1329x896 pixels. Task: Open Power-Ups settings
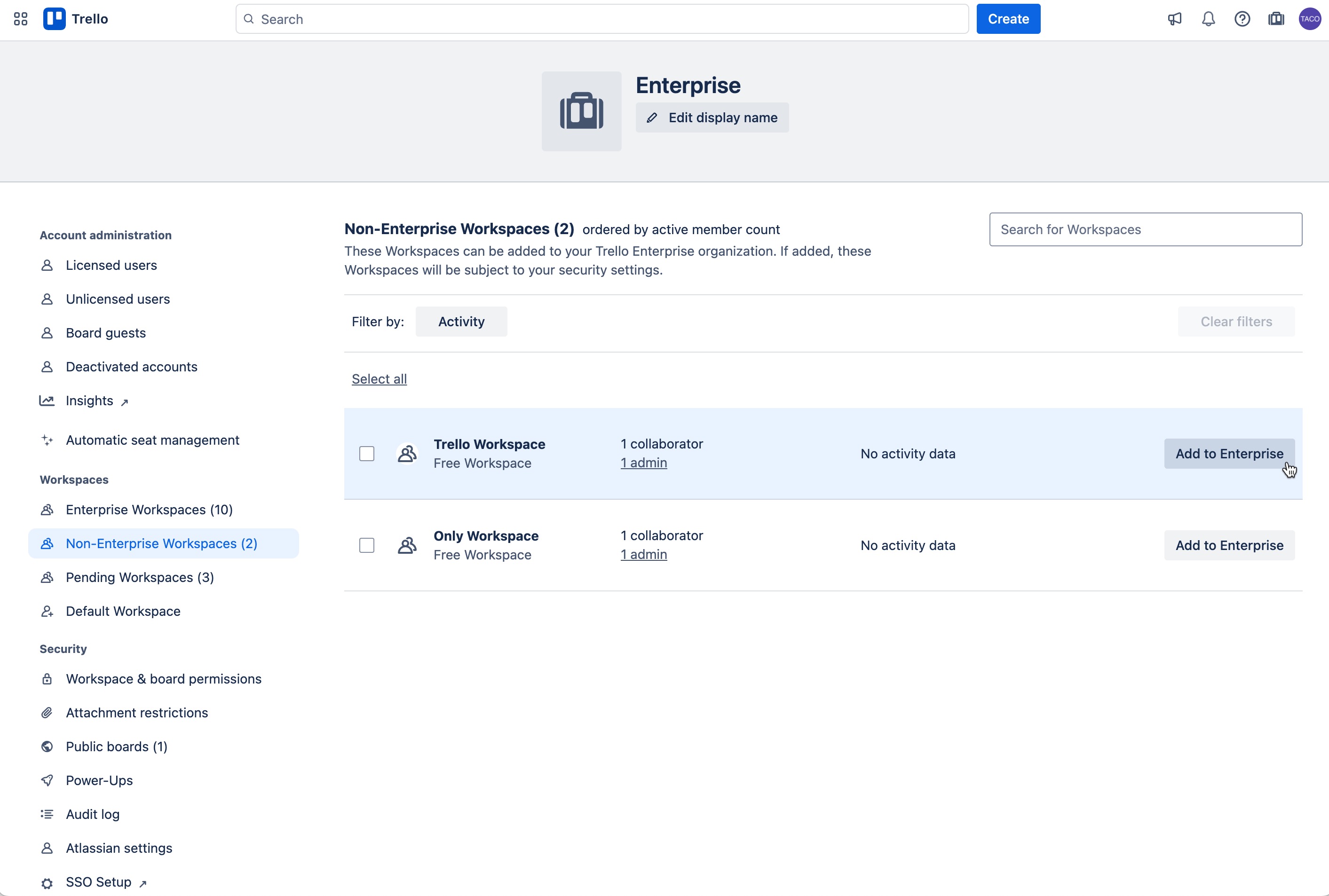99,780
